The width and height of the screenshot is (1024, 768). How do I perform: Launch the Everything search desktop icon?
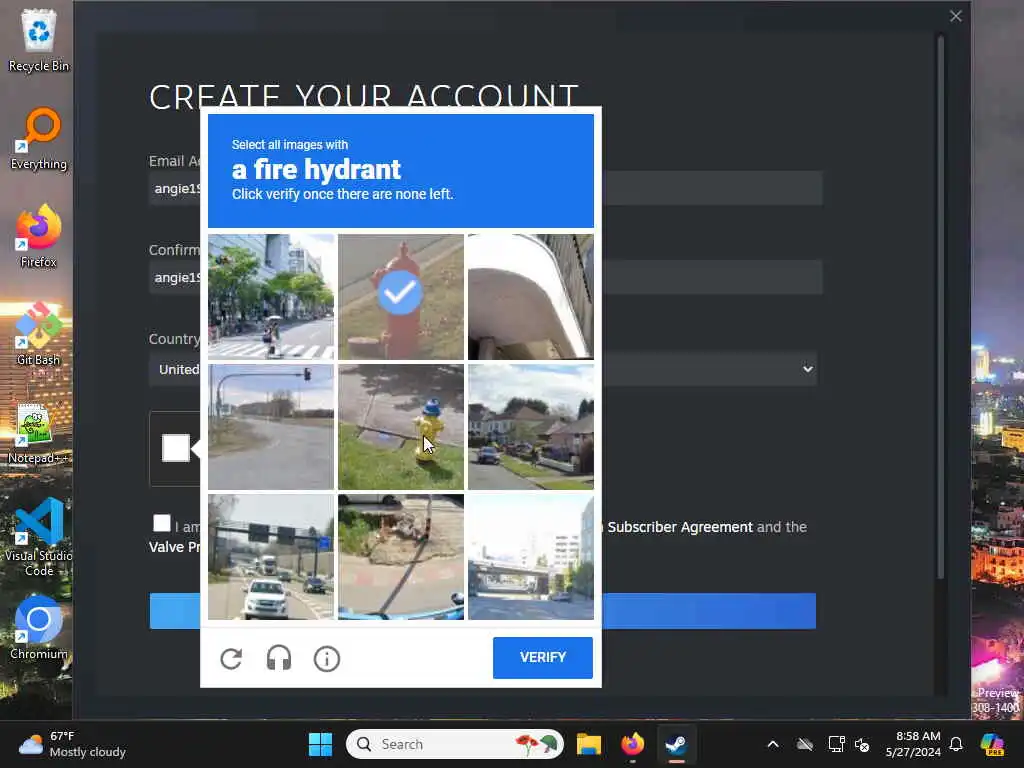pyautogui.click(x=39, y=139)
